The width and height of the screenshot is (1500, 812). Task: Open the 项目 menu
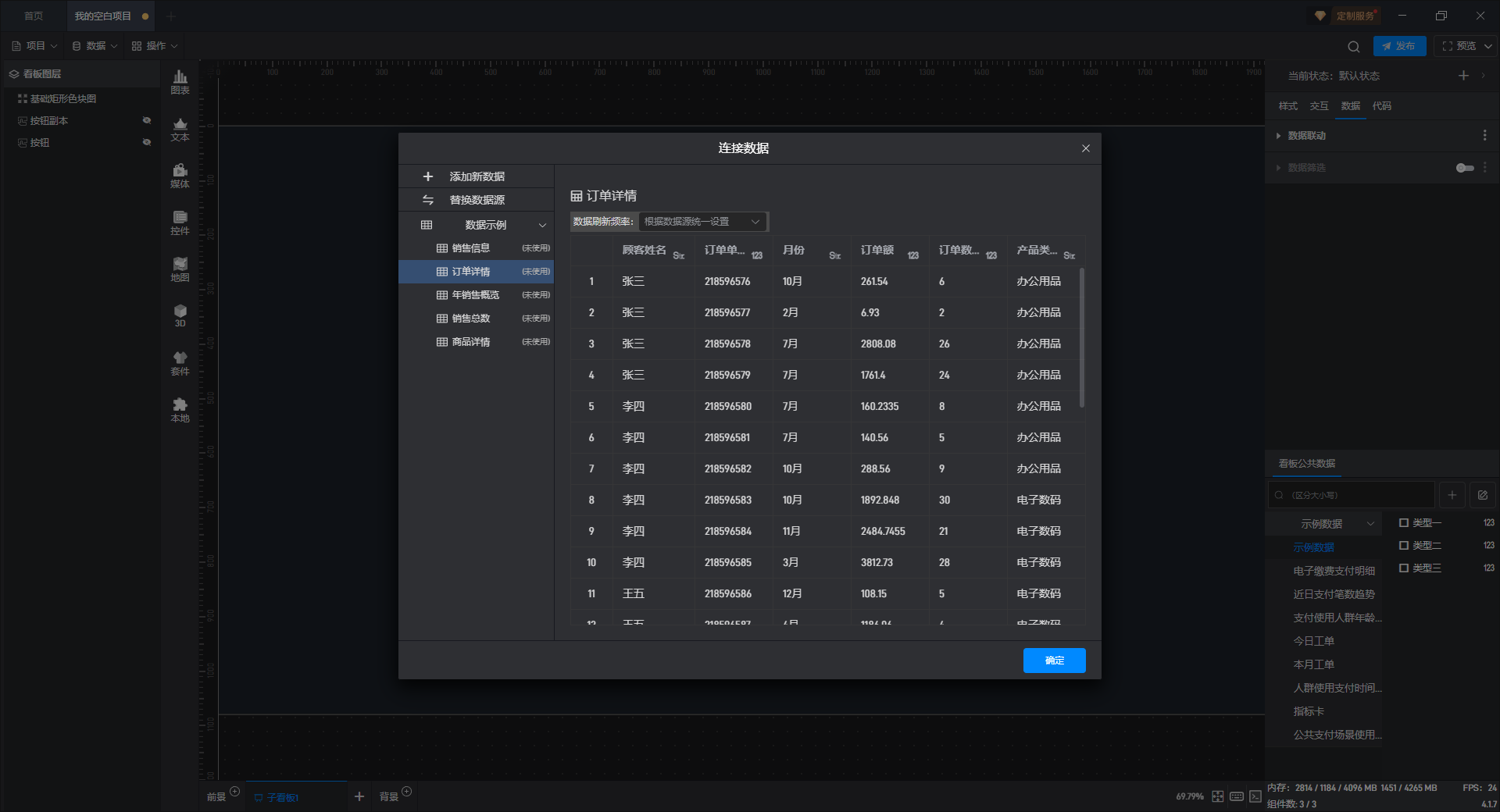35,46
